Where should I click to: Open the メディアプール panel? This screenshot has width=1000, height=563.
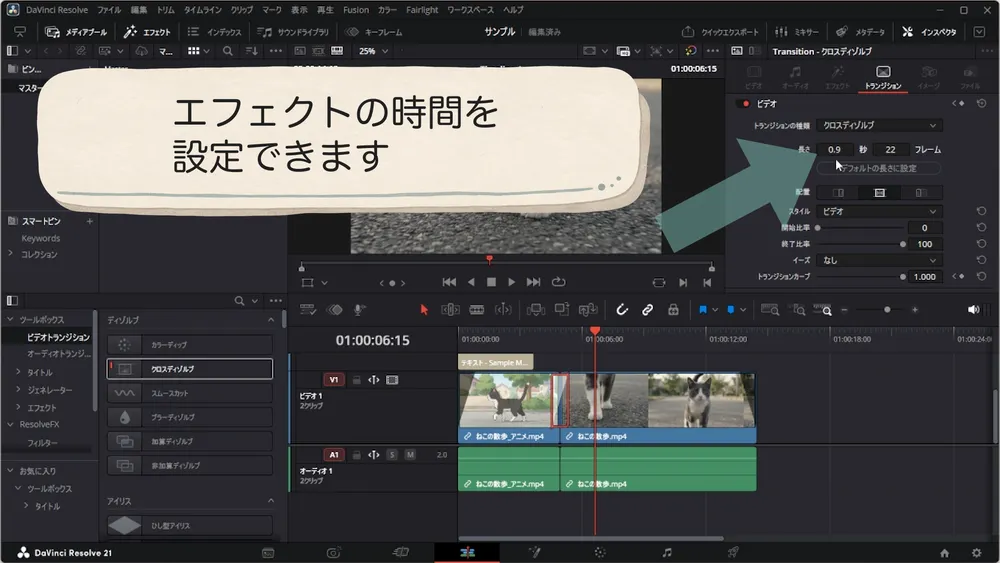(x=77, y=32)
